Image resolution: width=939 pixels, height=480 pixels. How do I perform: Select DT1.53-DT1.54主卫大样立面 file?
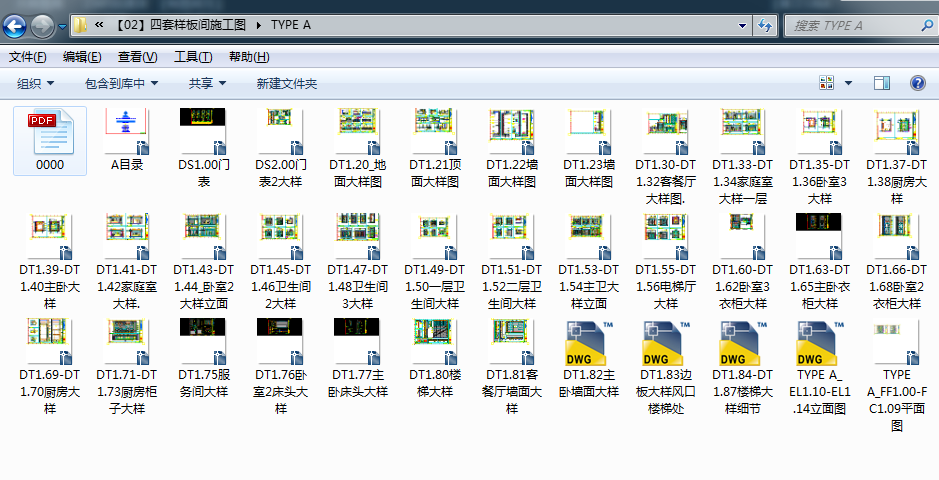[589, 263]
